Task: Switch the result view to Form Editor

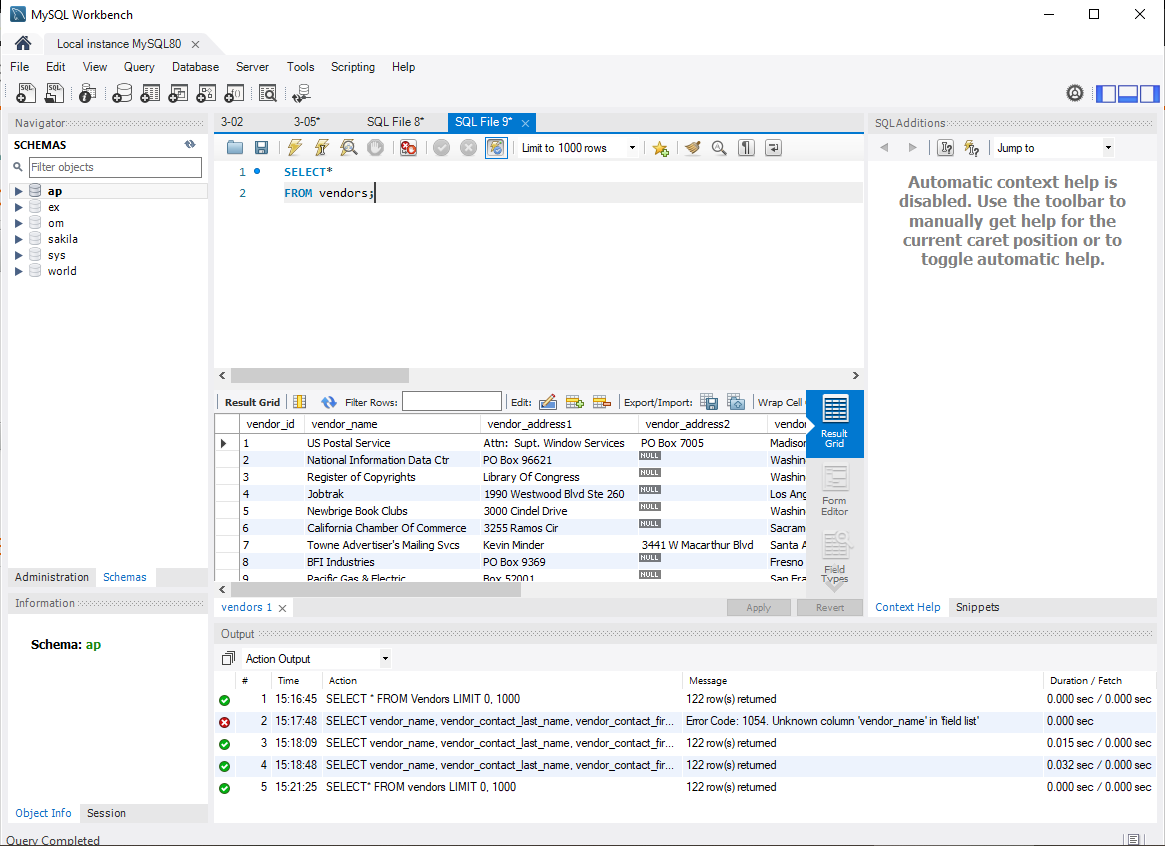Action: point(833,489)
